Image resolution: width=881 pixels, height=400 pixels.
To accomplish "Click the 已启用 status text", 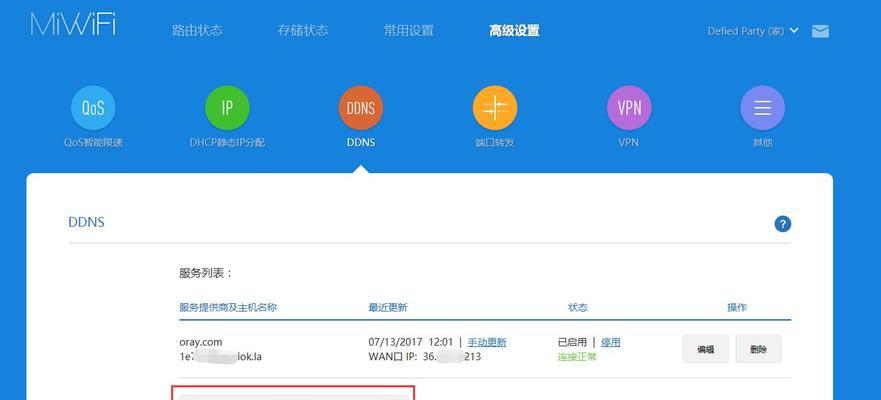I will click(572, 342).
